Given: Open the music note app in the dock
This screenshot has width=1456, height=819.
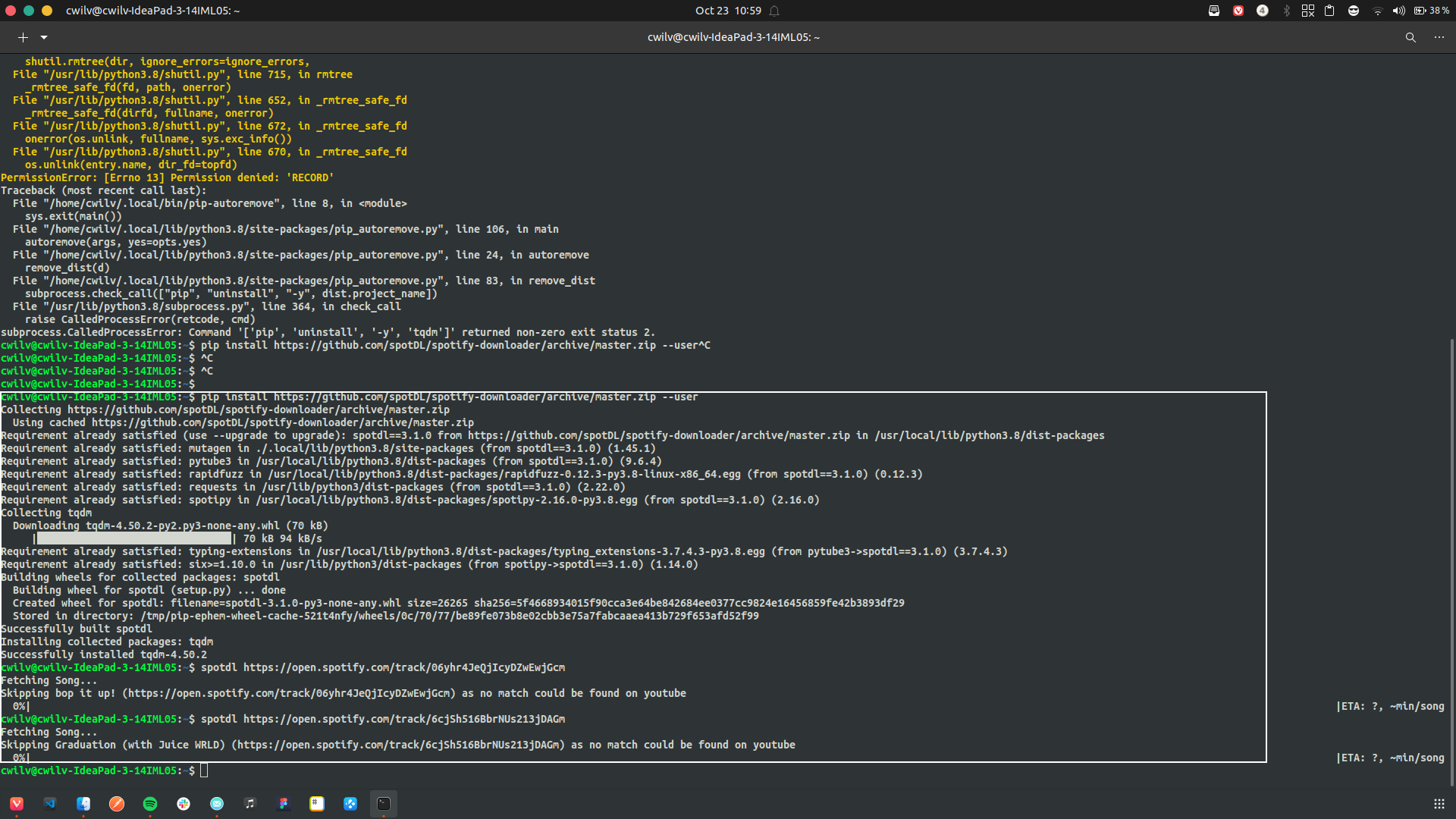Looking at the screenshot, I should pos(250,804).
